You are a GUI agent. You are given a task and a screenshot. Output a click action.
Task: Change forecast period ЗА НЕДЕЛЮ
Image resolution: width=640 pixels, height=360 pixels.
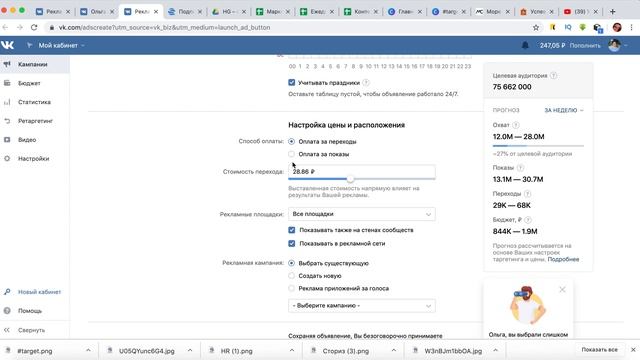coord(564,110)
